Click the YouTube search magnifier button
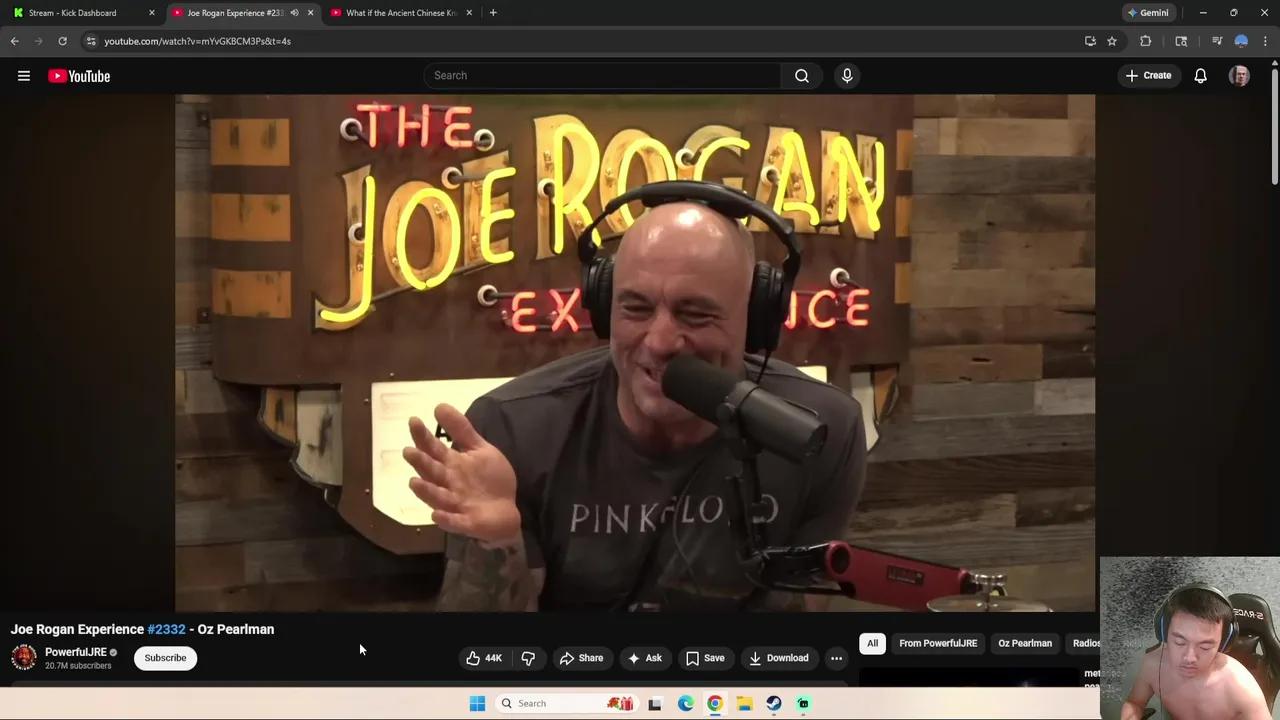 click(x=802, y=76)
